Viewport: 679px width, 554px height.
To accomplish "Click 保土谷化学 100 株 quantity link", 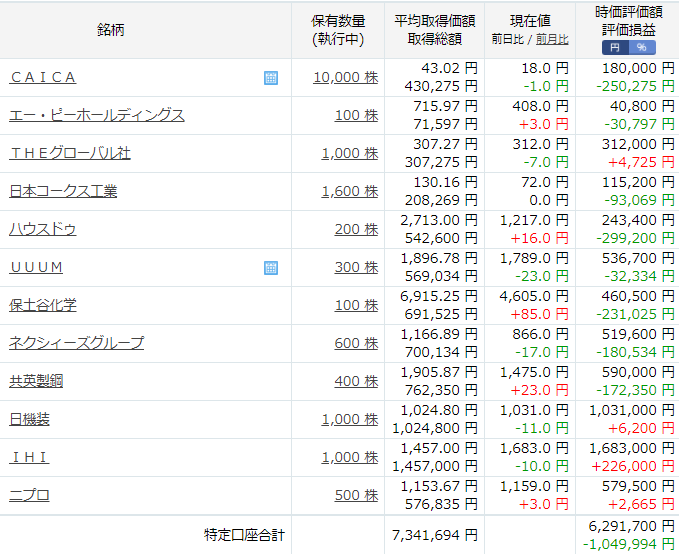I will [x=356, y=305].
